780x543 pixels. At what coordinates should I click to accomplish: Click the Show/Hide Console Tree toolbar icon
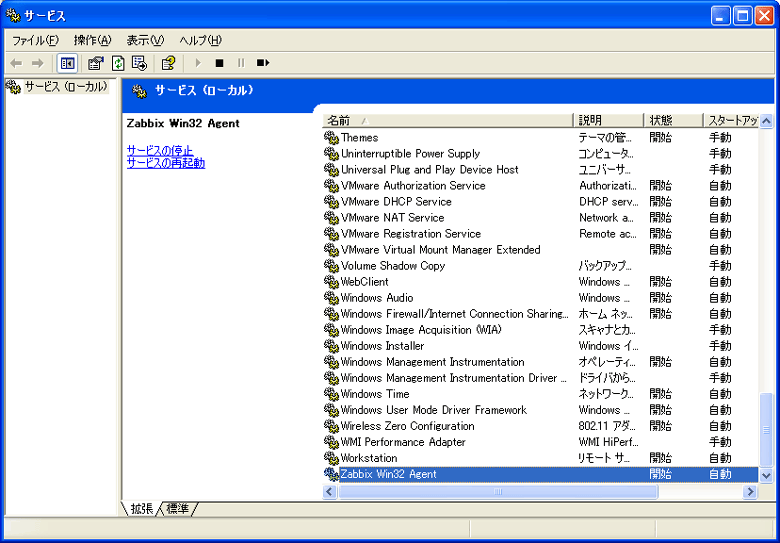point(67,63)
